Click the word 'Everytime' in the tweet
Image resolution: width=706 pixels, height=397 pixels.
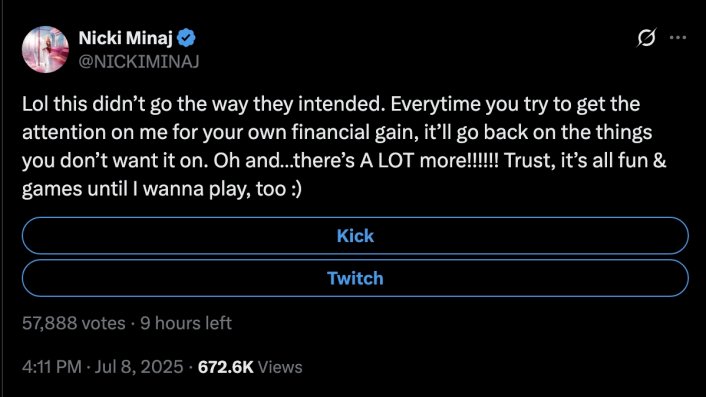pos(436,104)
